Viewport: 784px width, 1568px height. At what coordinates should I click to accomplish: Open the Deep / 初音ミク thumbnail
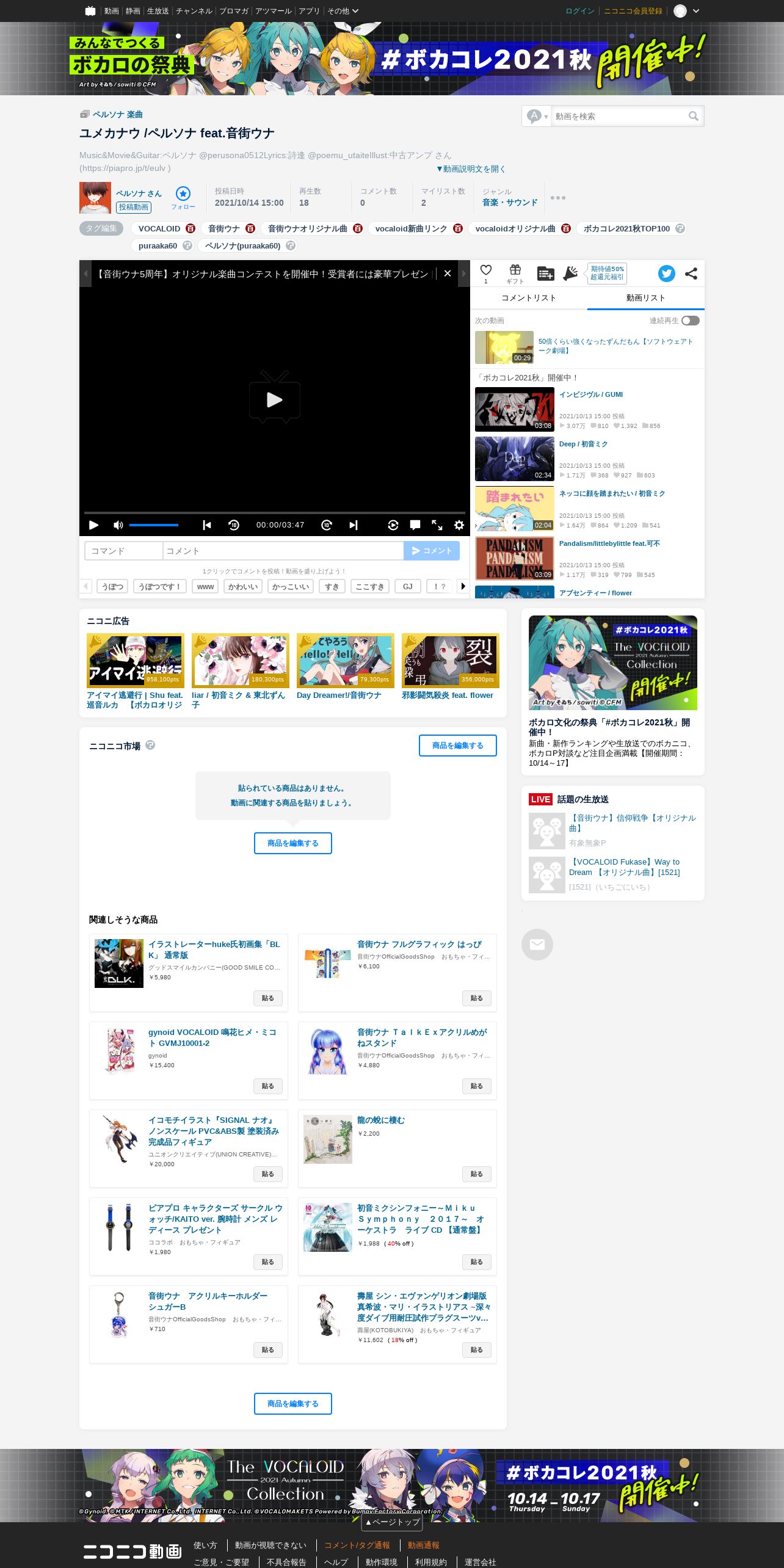(515, 459)
